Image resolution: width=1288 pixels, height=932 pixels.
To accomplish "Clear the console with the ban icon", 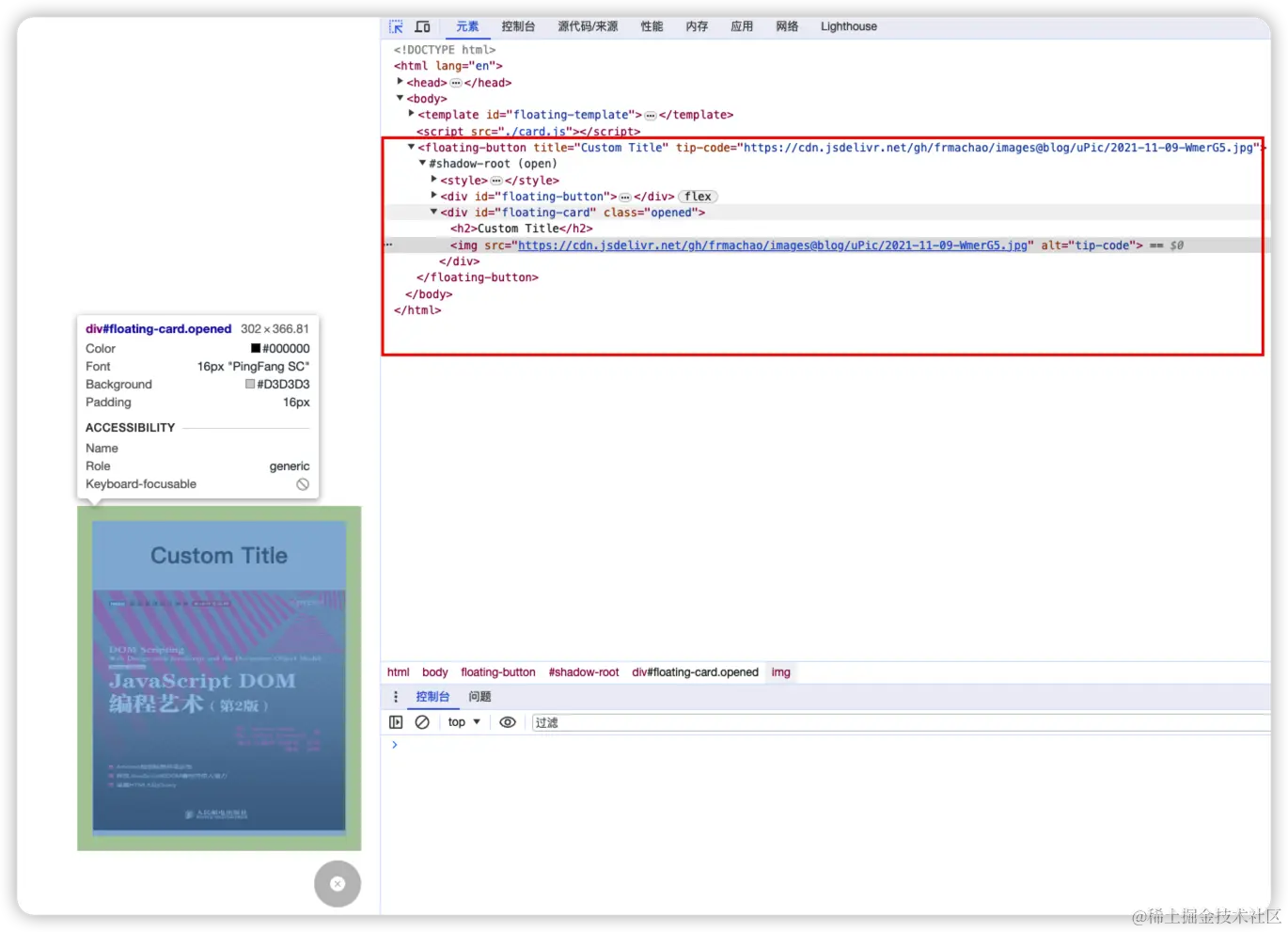I will click(422, 722).
